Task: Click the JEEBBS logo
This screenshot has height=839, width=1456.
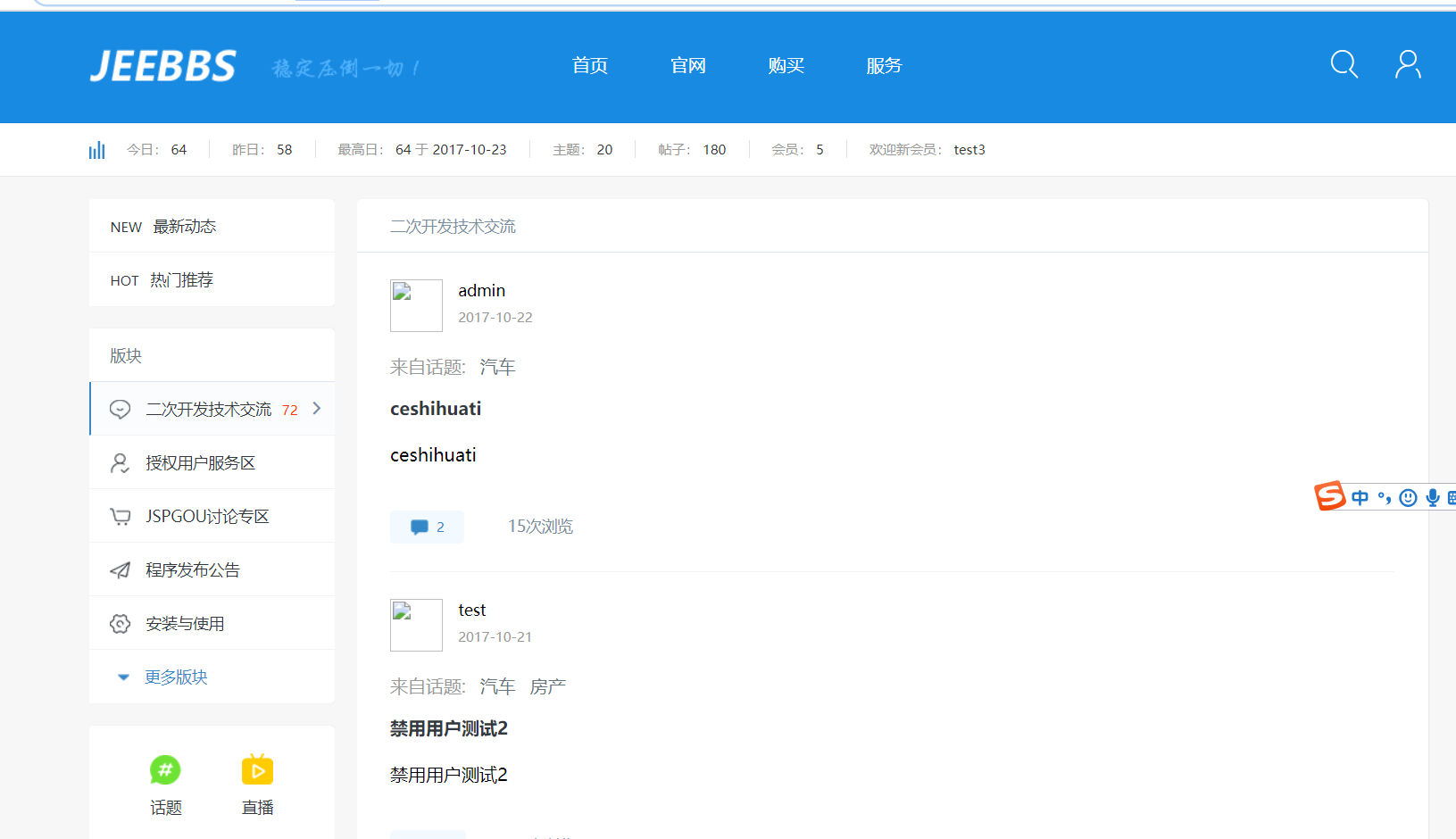Action: point(162,66)
